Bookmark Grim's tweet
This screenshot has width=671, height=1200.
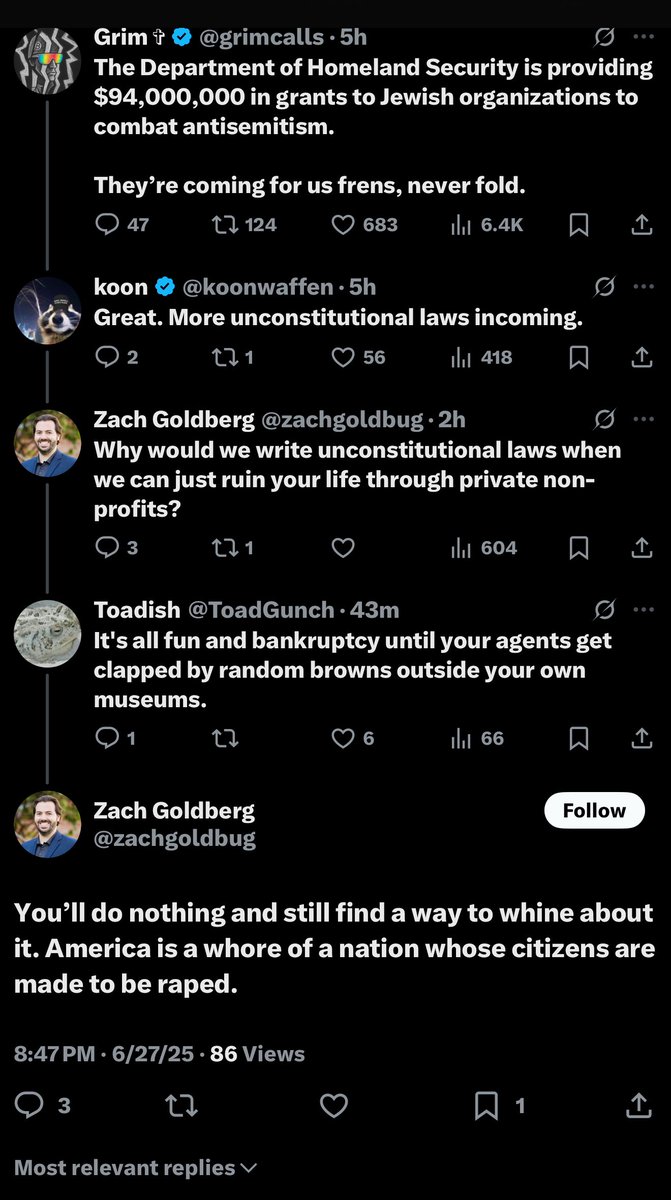(x=579, y=225)
